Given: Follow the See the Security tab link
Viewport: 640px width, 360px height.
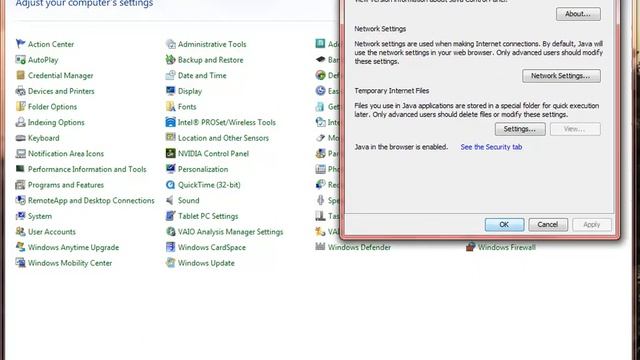Looking at the screenshot, I should [x=491, y=147].
